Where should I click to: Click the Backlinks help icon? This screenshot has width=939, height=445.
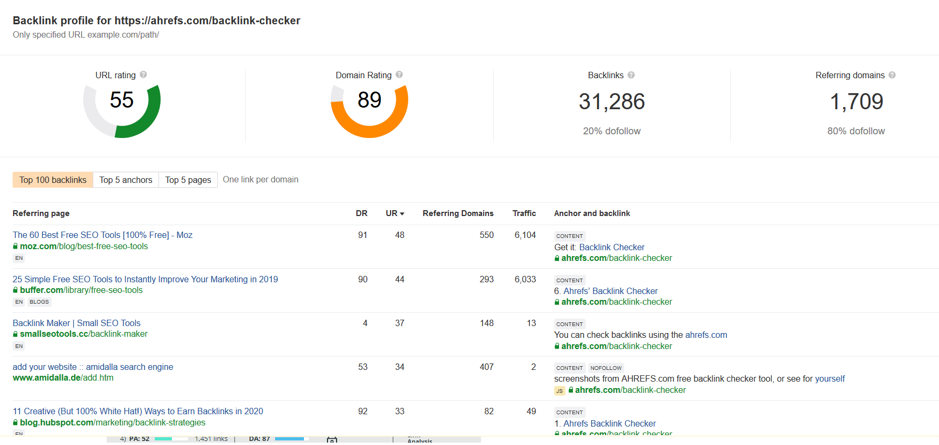631,75
